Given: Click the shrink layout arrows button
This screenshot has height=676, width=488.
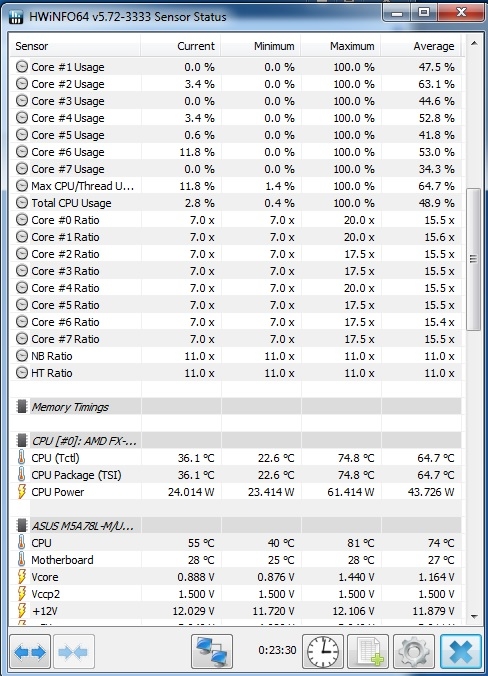Looking at the screenshot, I should click(74, 652).
